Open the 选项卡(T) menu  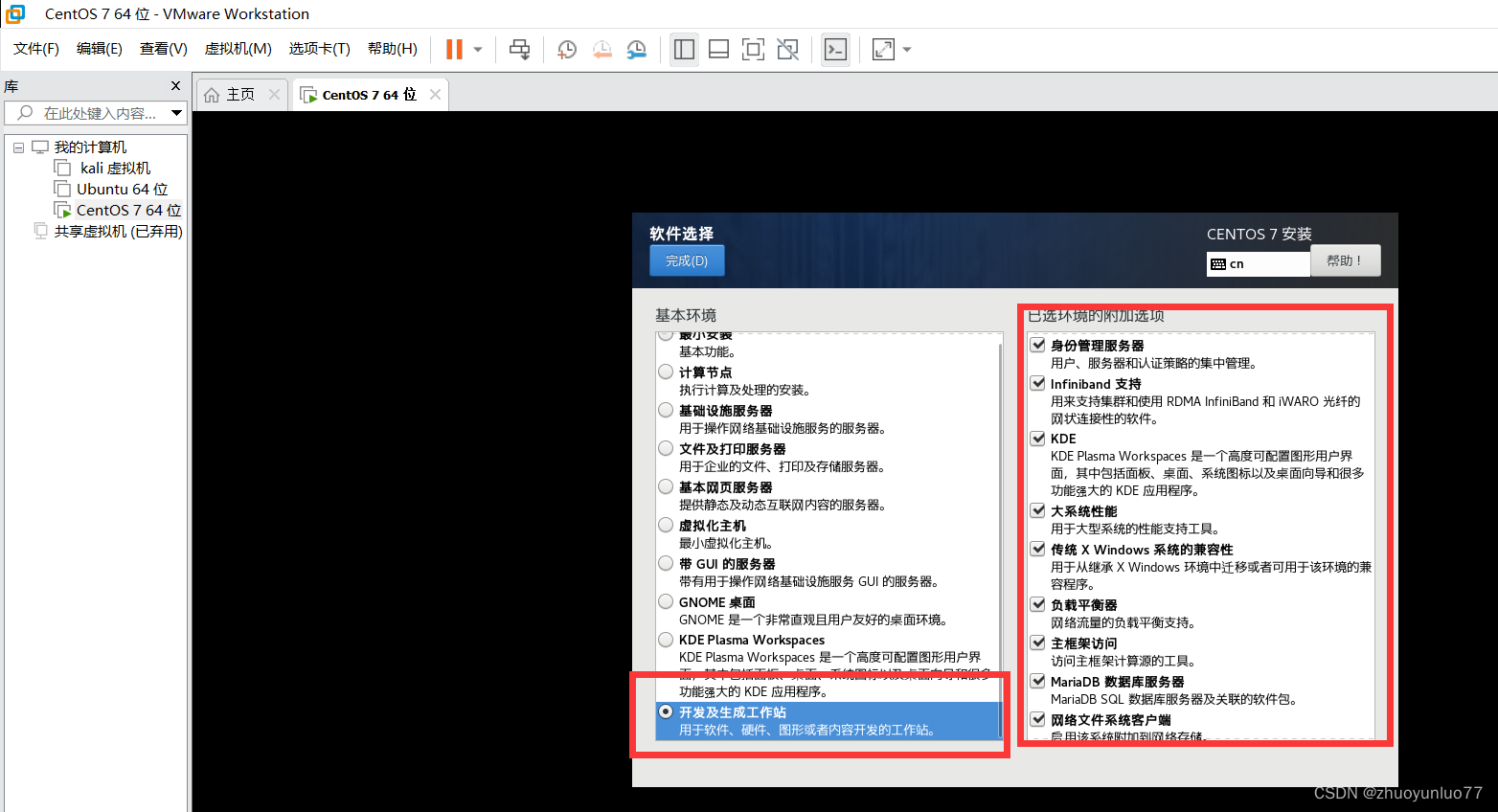click(320, 49)
